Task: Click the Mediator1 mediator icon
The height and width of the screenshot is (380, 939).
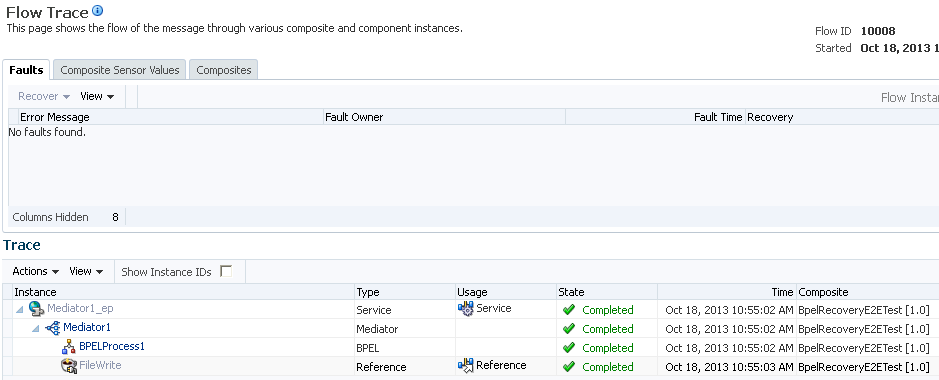Action: 53,328
